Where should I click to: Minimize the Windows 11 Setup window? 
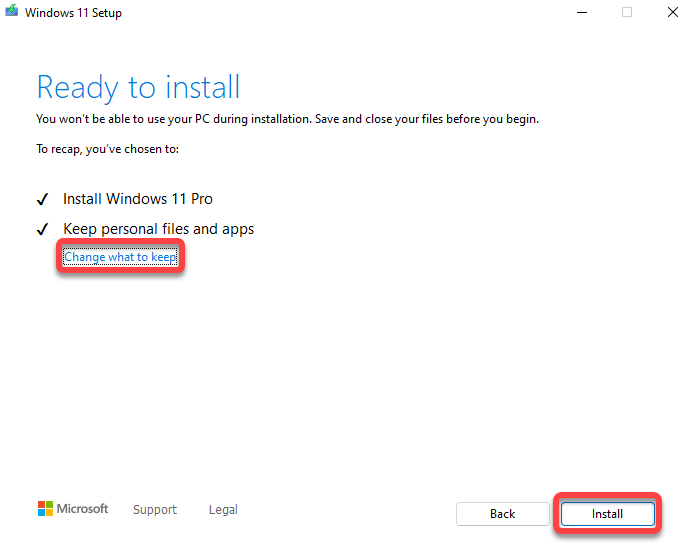coord(582,12)
